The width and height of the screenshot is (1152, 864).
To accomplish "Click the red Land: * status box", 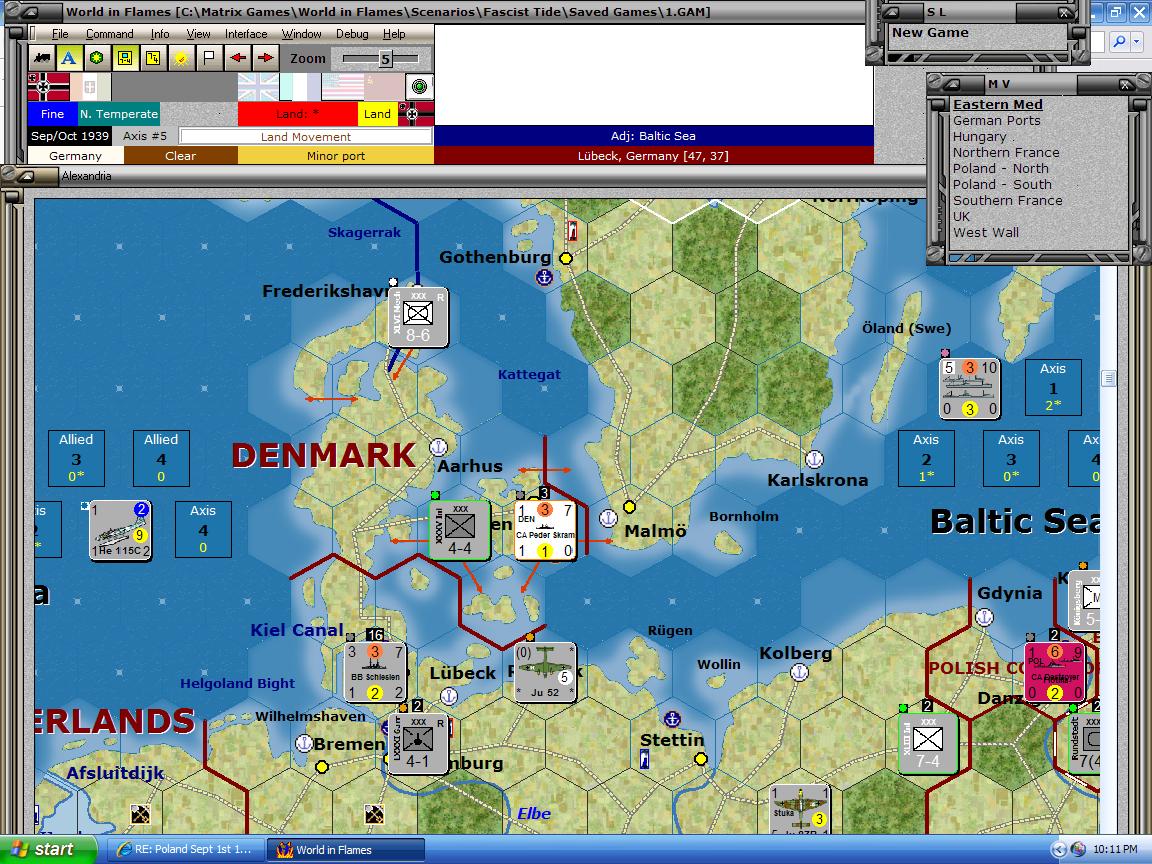I will (x=298, y=114).
